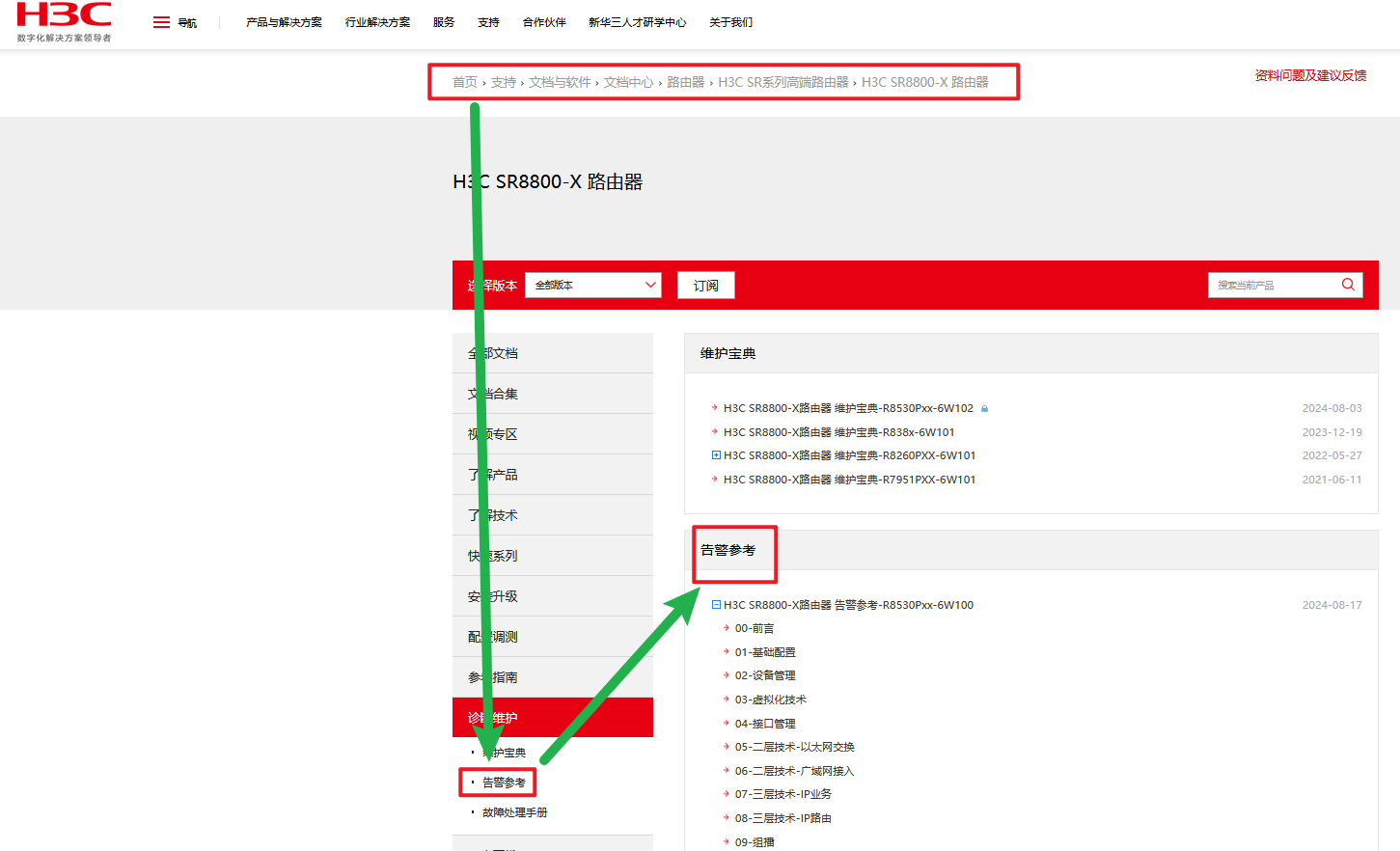Open the 维护宝典-R8530Pxx-6W102 document
Screen dimensions: 1400x851
pyautogui.click(x=848, y=409)
